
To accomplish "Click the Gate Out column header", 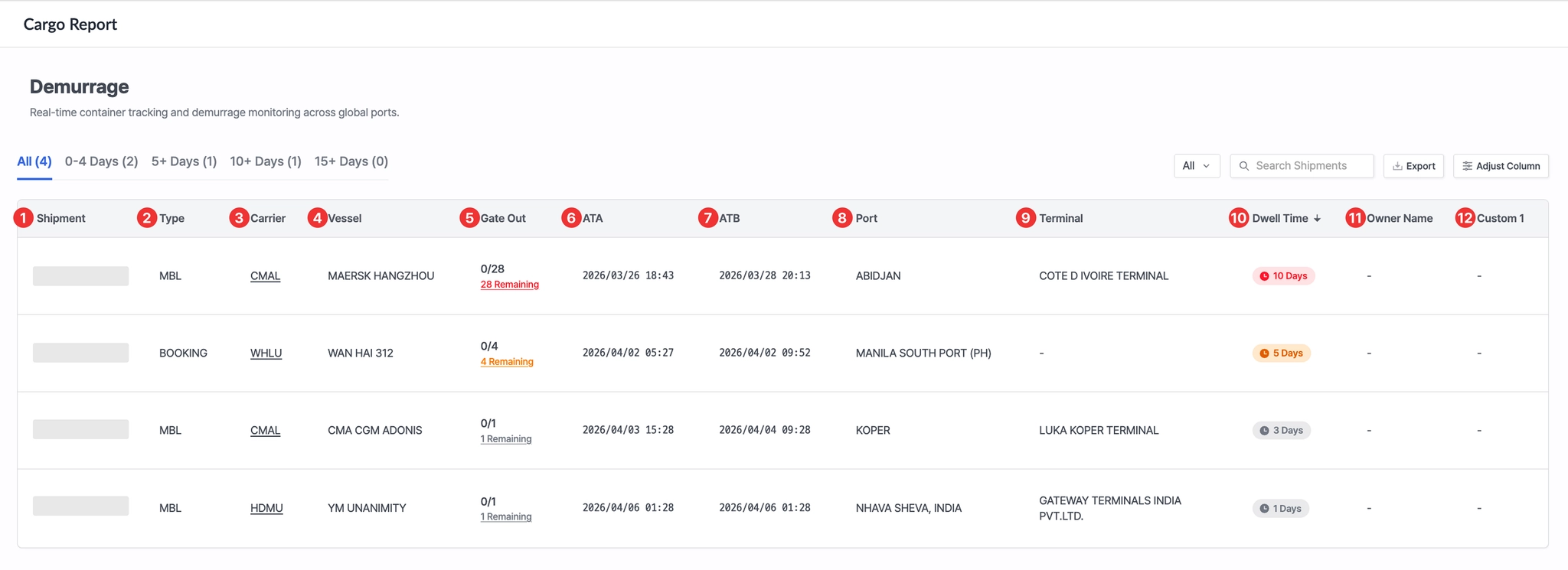I will 503,219.
